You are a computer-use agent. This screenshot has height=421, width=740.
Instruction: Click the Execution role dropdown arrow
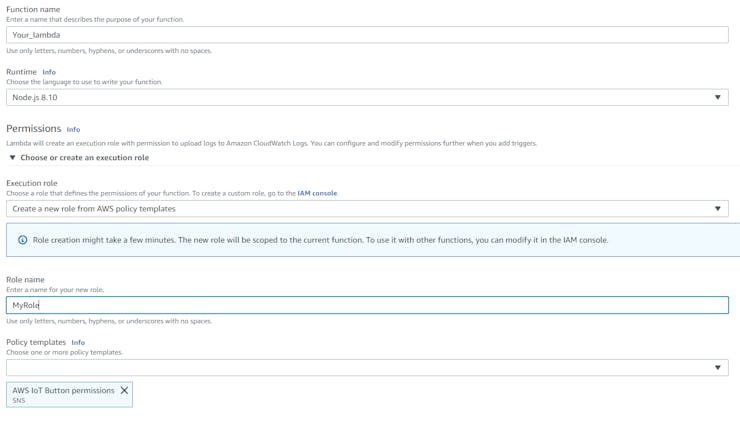(x=717, y=209)
